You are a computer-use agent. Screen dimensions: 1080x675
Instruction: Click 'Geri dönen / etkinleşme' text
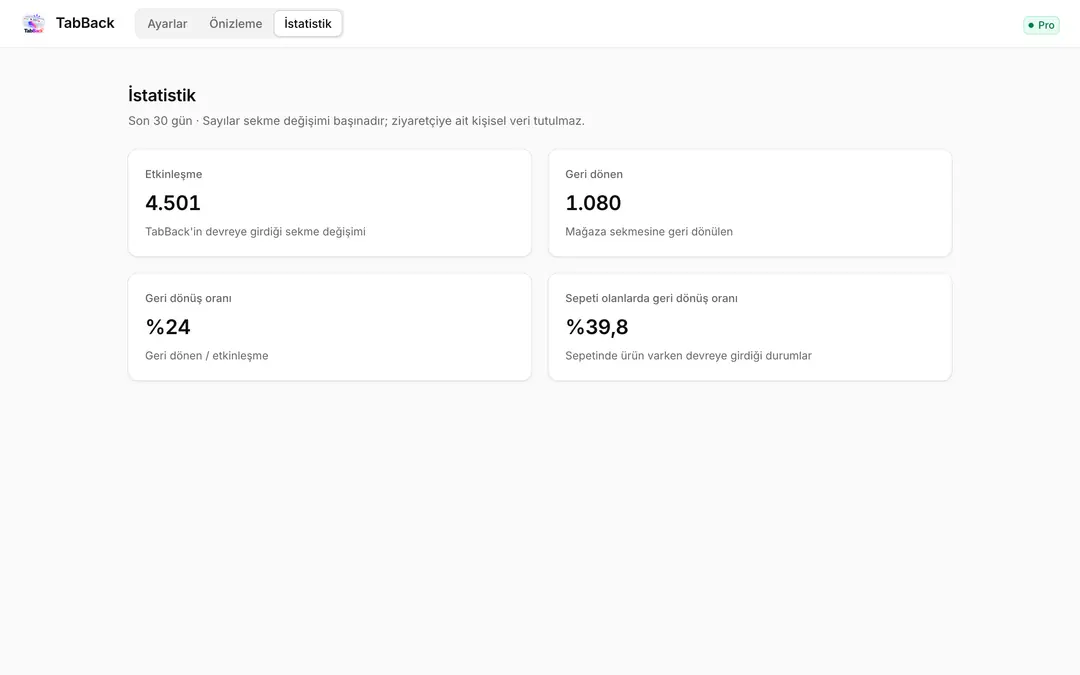pyautogui.click(x=207, y=355)
